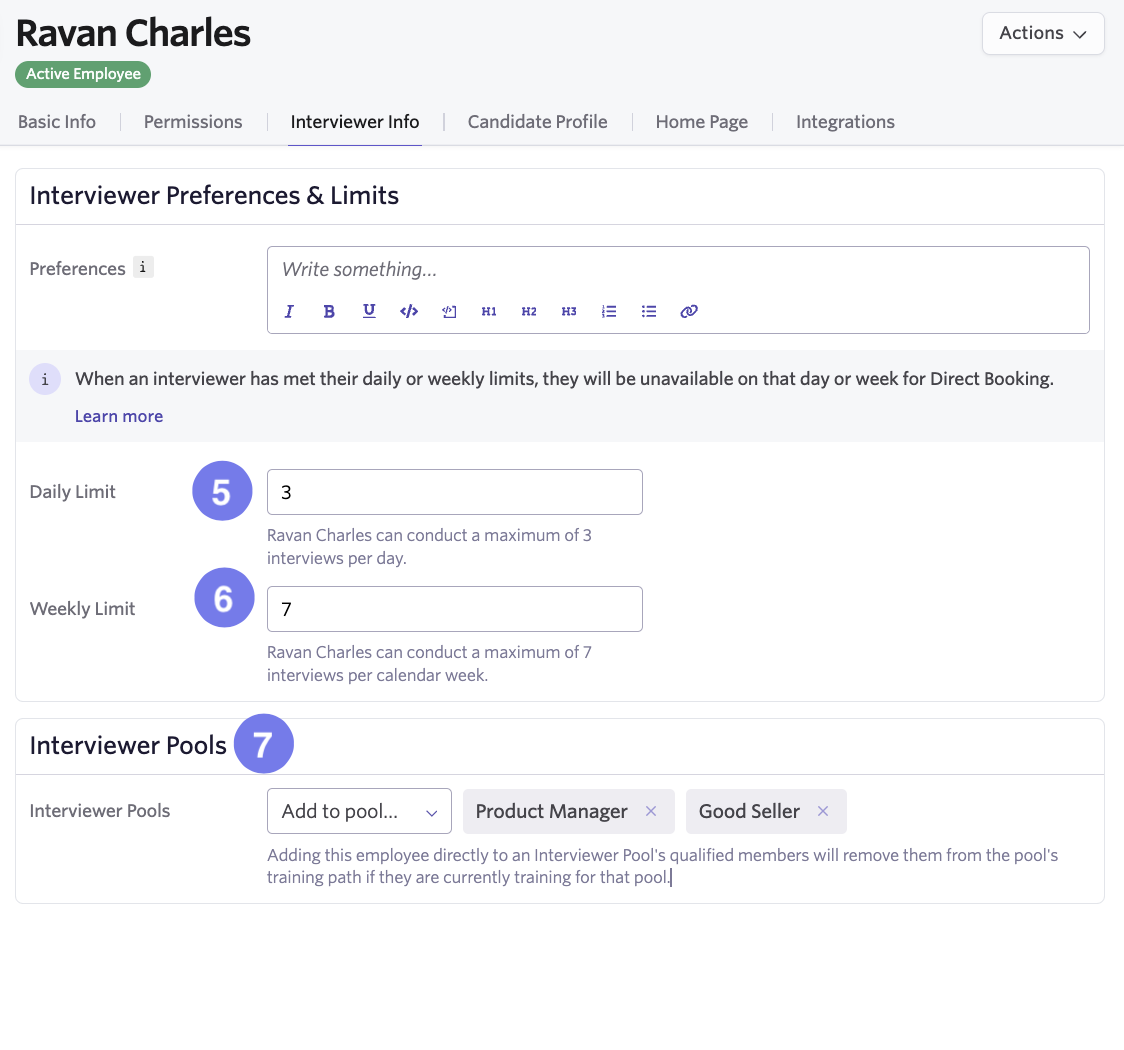This screenshot has width=1124, height=1050.
Task: Apply Heading 2 style
Action: [x=529, y=311]
